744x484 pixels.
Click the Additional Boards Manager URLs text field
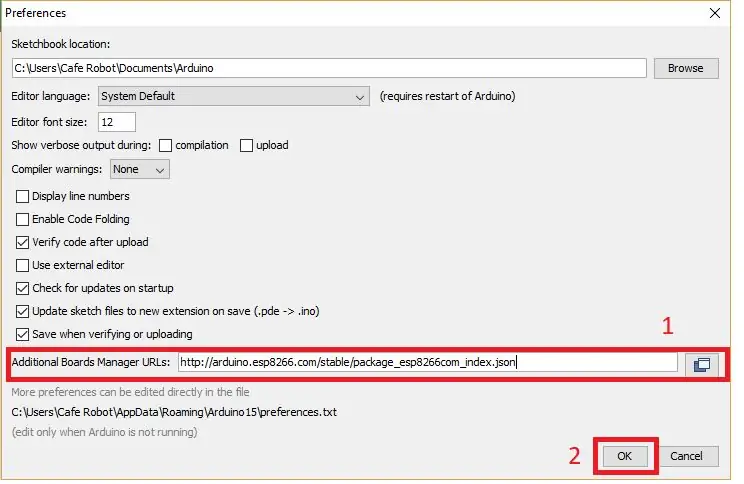[x=428, y=363]
